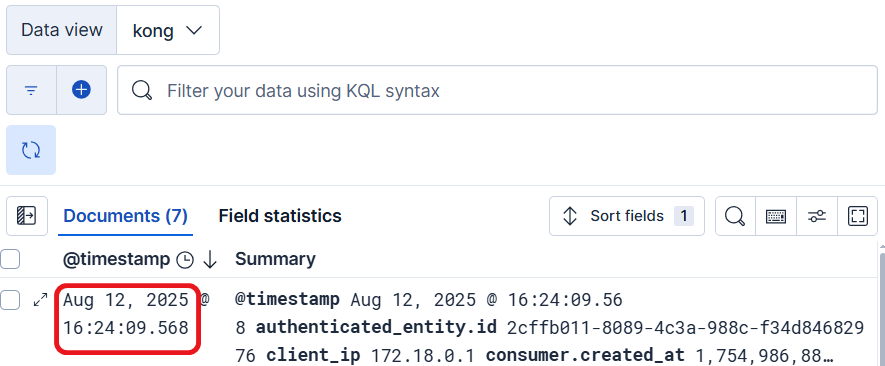Check the first document row checkbox
The height and width of the screenshot is (366, 885).
[10, 300]
